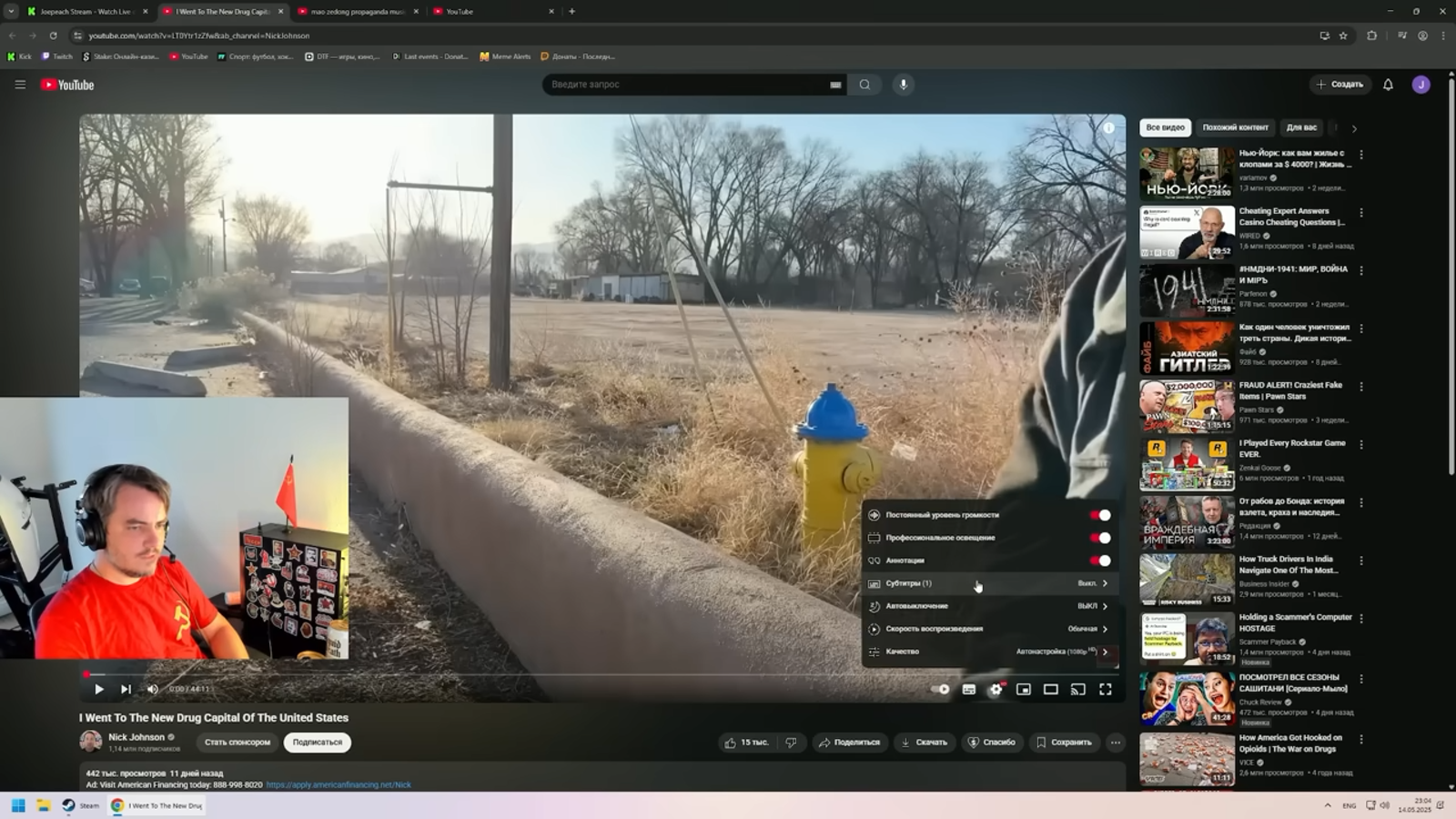Open the account avatar menu
Image resolution: width=1456 pixels, height=819 pixels.
(x=1421, y=85)
